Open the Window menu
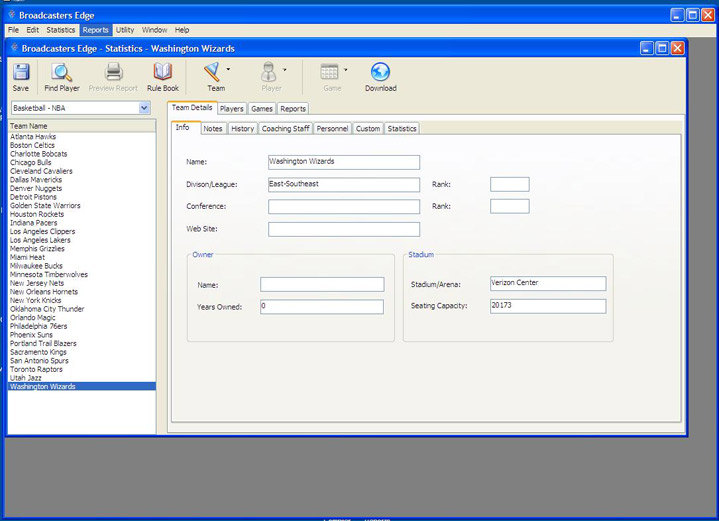 (x=154, y=30)
